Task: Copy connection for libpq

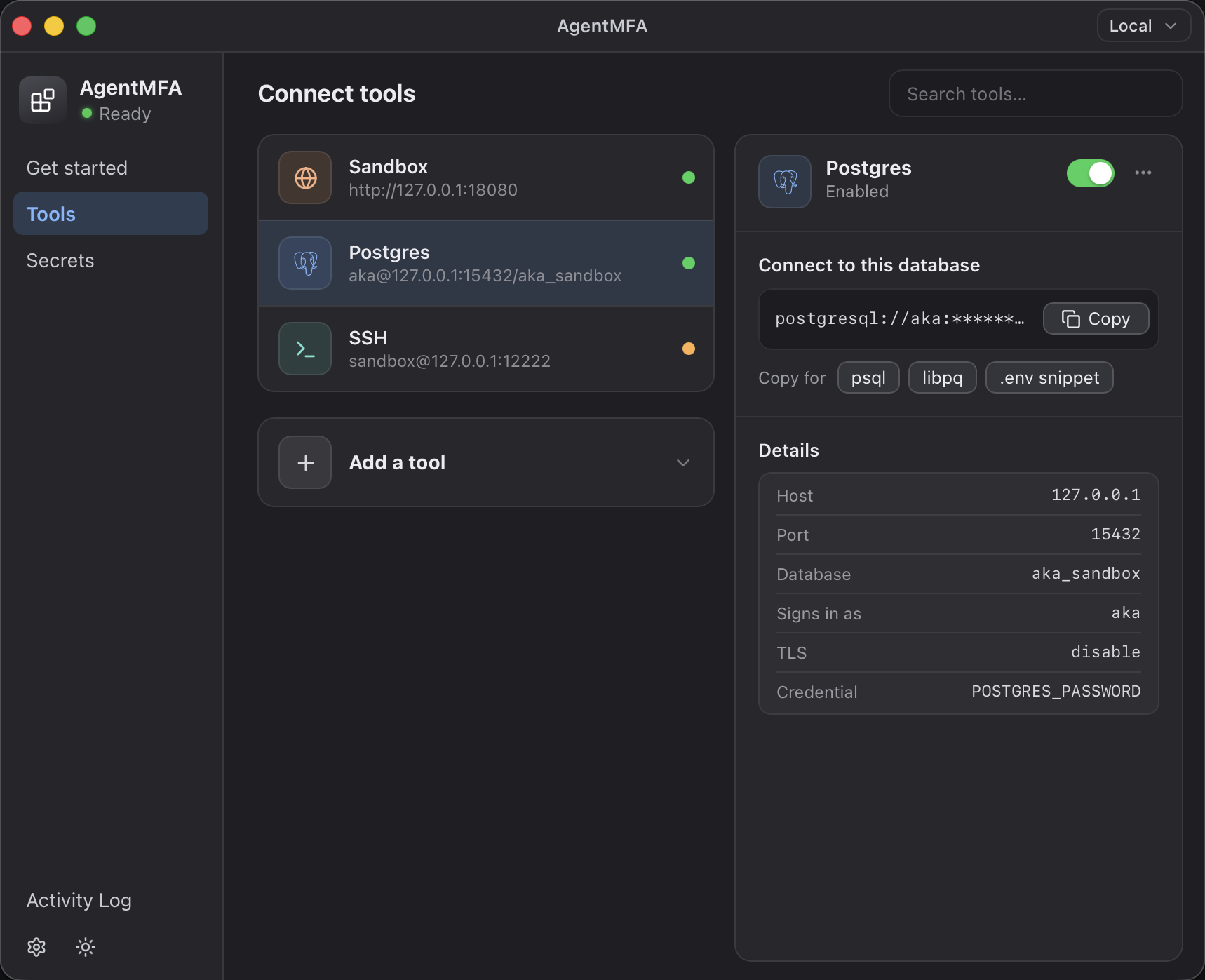Action: pyautogui.click(x=942, y=377)
